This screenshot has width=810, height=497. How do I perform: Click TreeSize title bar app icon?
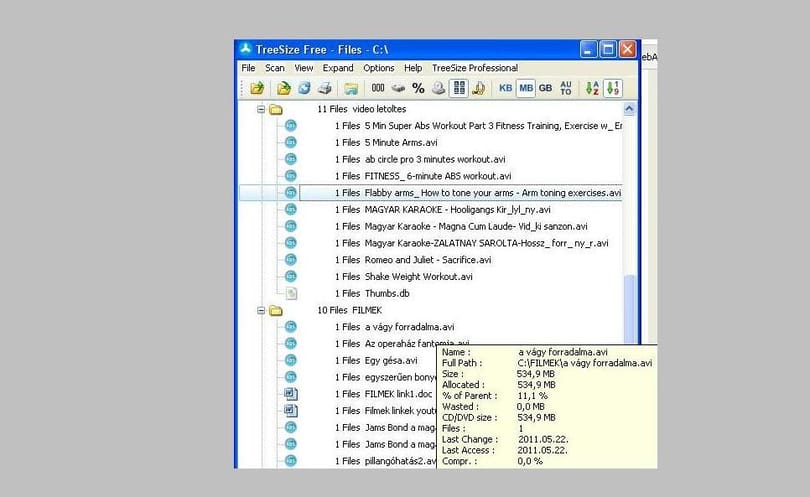click(246, 49)
